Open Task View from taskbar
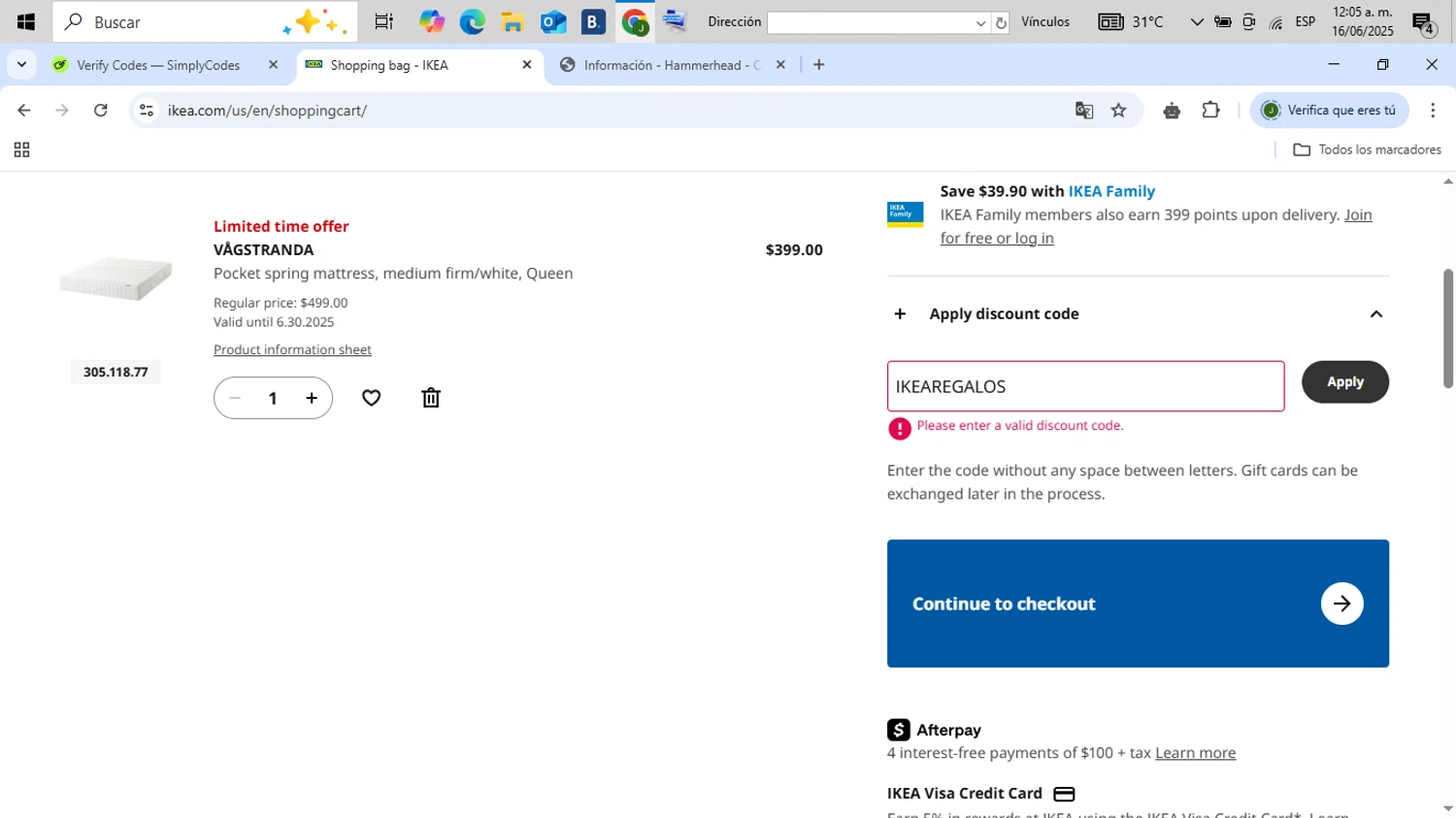This screenshot has width=1456, height=818. (x=384, y=21)
